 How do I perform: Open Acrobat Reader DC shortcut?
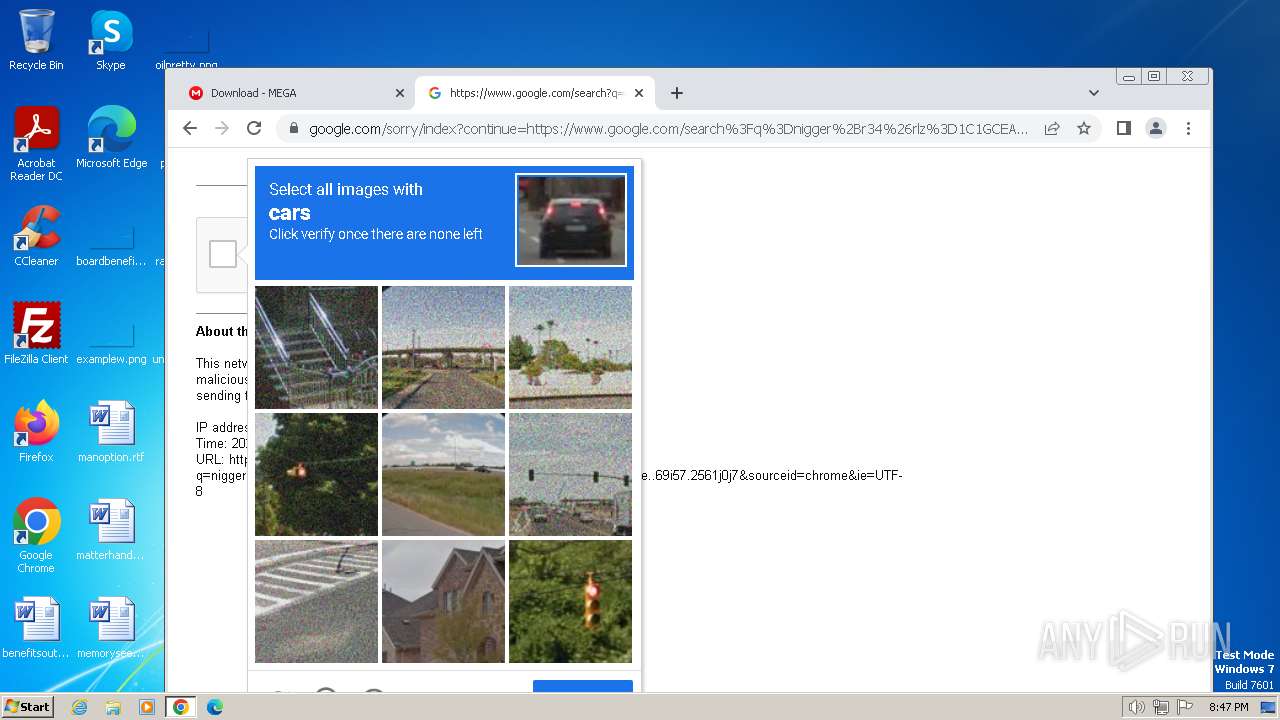pos(36,144)
